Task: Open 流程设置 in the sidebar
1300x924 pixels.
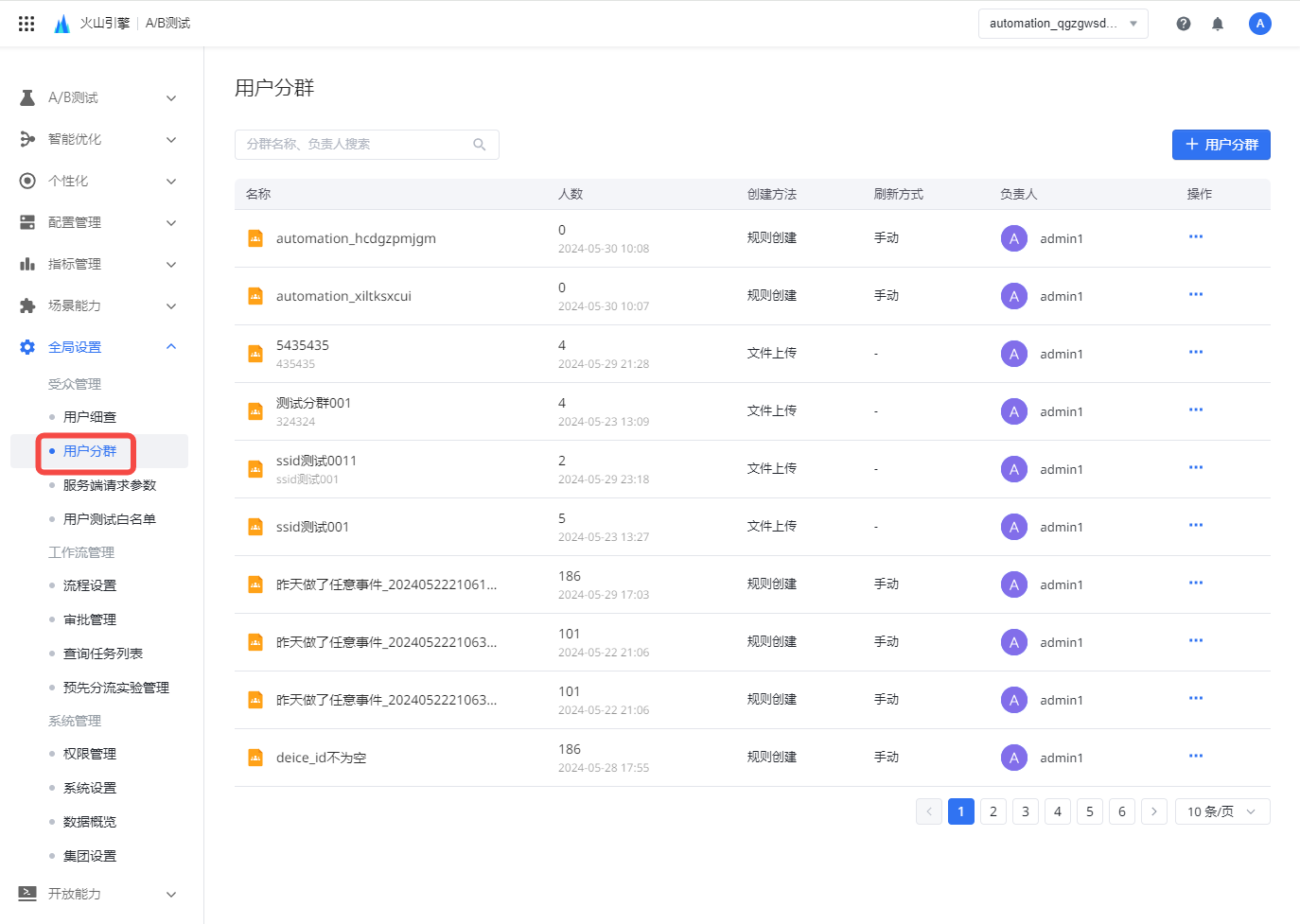Action: pos(90,585)
